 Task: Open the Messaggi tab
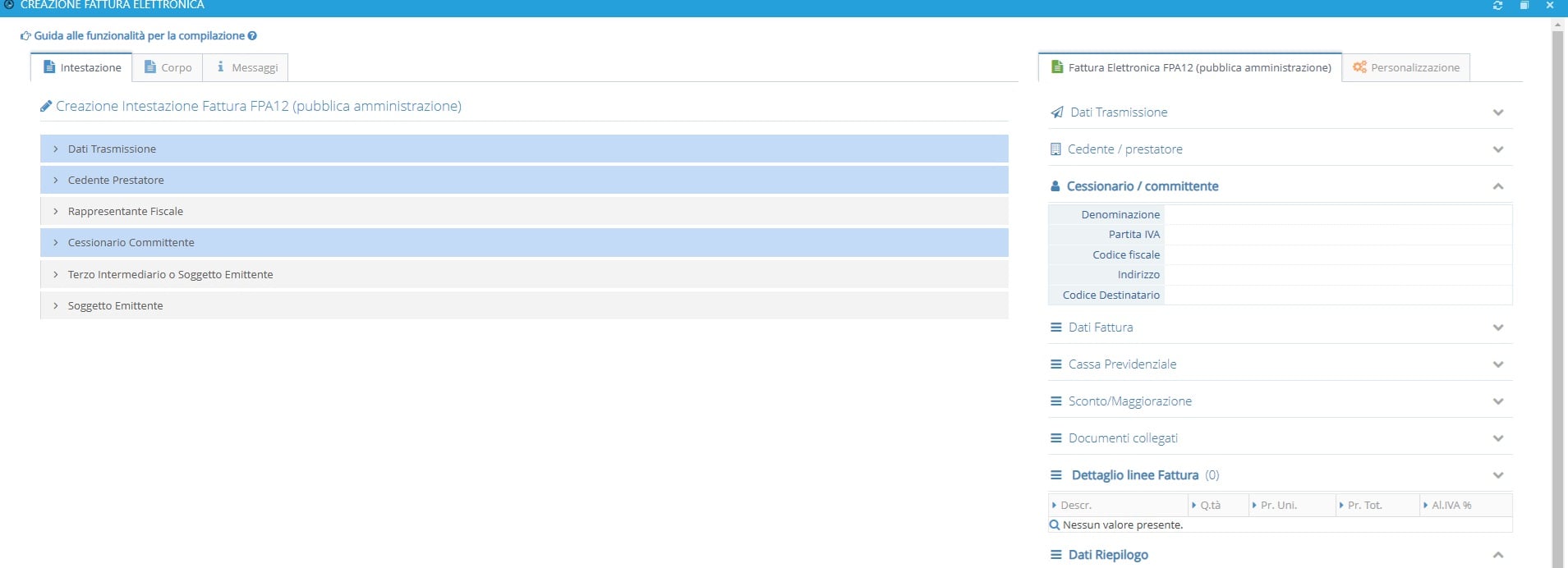246,67
